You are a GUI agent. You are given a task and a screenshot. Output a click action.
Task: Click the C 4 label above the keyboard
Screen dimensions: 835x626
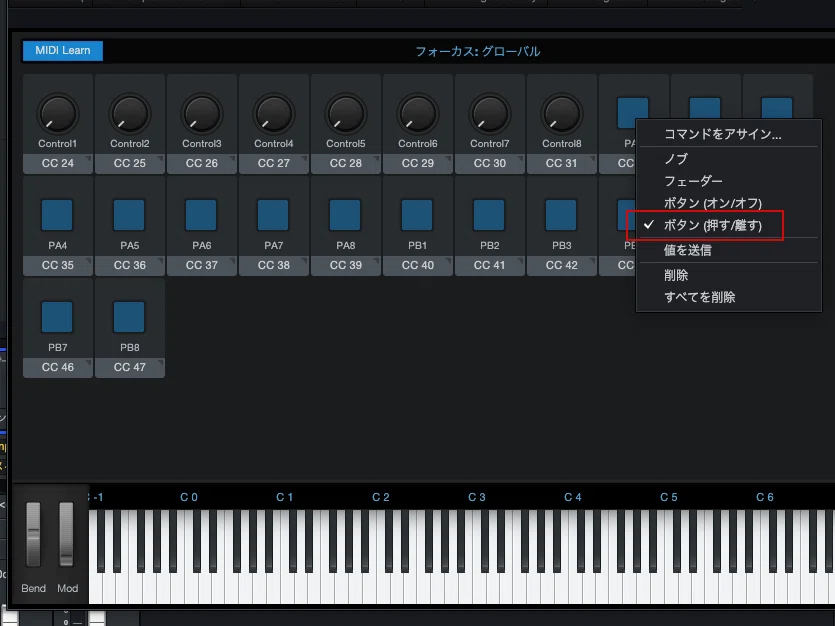pyautogui.click(x=573, y=497)
